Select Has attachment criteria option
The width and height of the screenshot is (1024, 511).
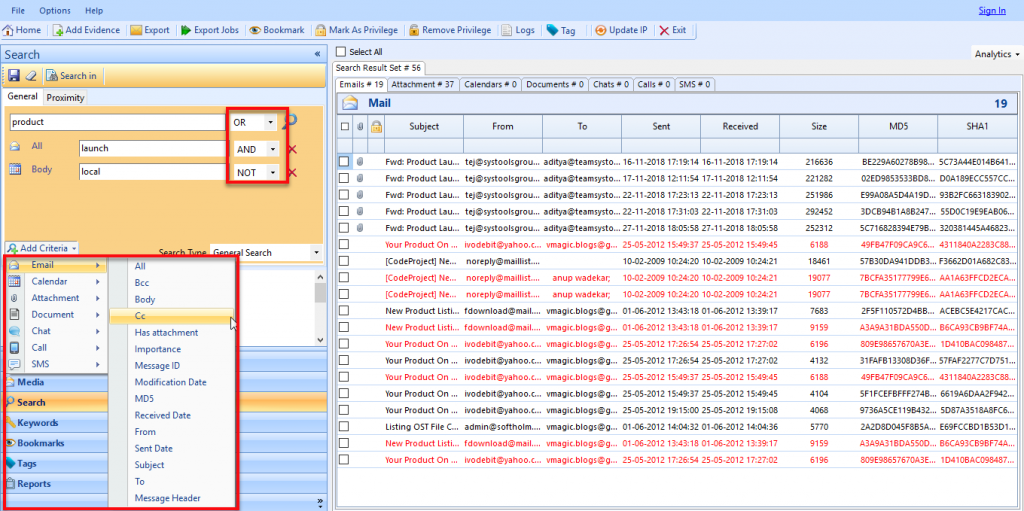click(167, 333)
